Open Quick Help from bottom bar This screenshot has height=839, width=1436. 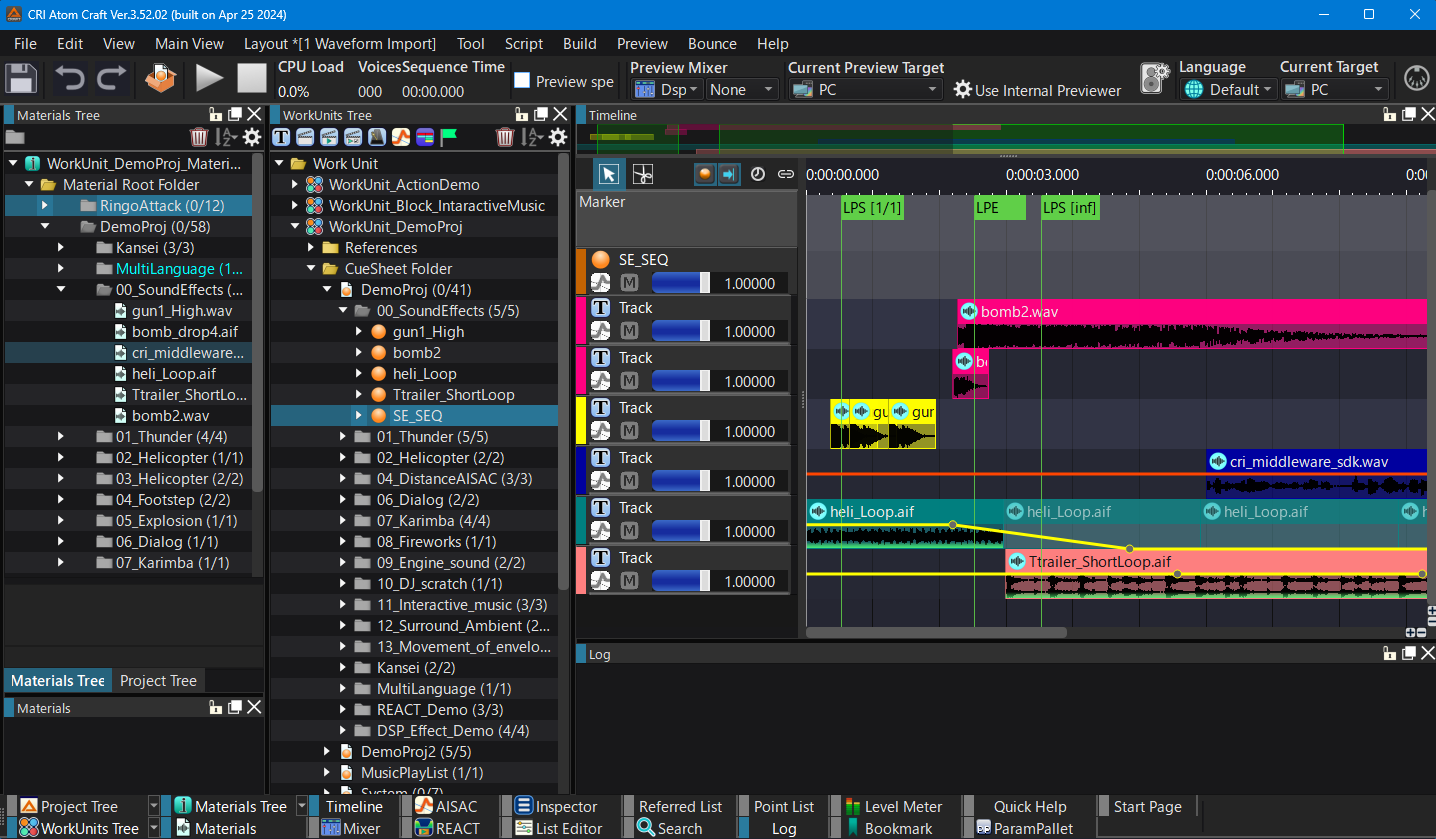point(1030,806)
